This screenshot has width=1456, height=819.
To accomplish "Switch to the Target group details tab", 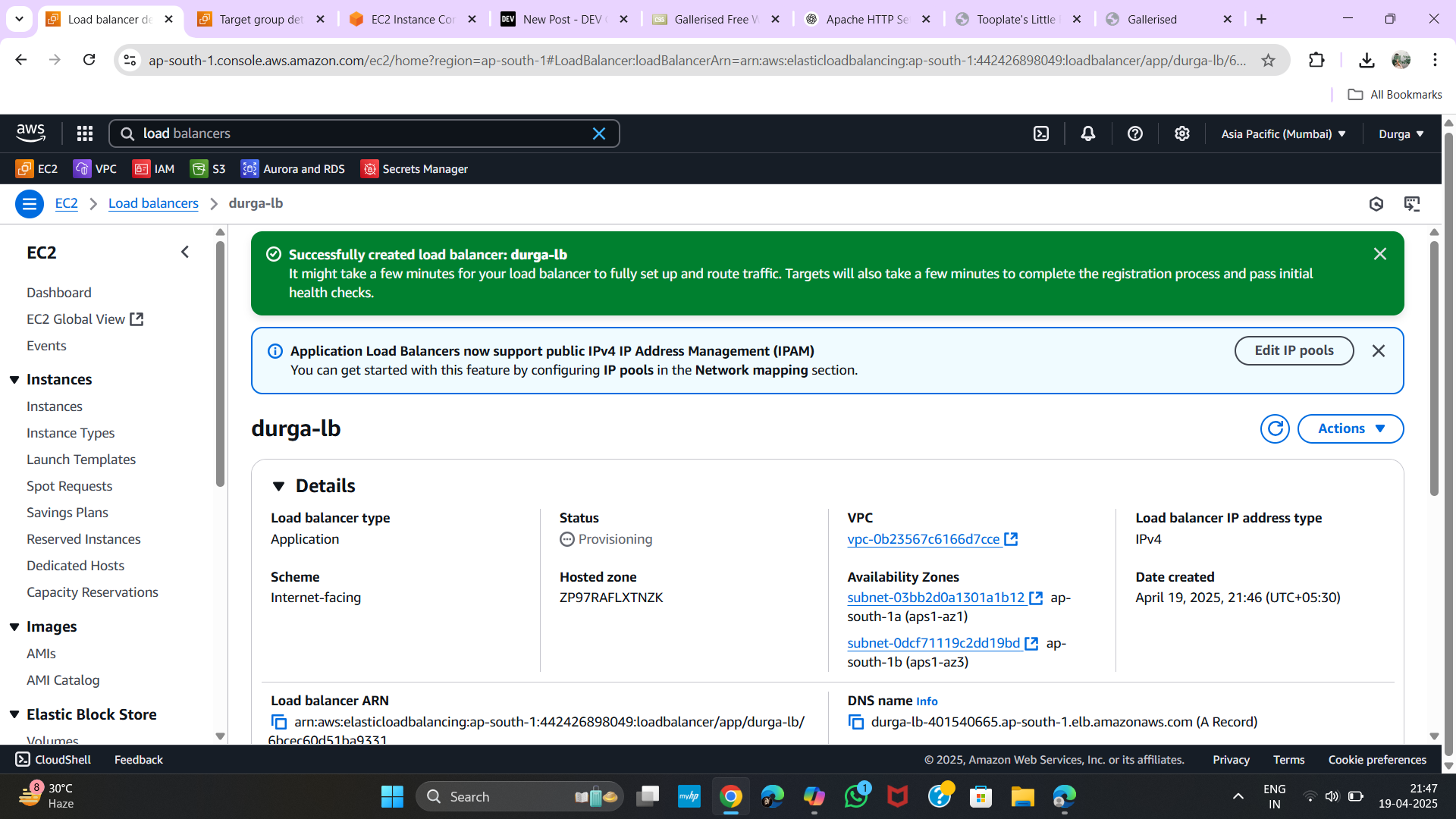I will click(261, 19).
